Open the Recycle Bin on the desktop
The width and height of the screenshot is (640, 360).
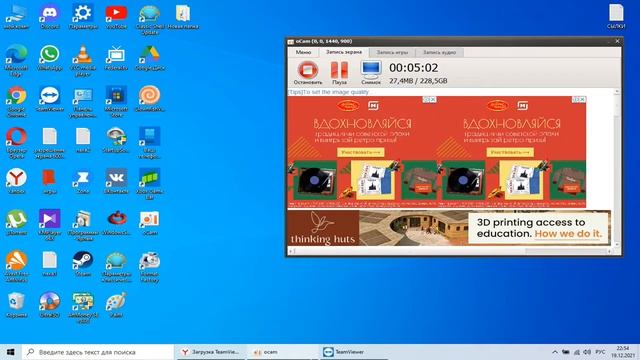16,305
